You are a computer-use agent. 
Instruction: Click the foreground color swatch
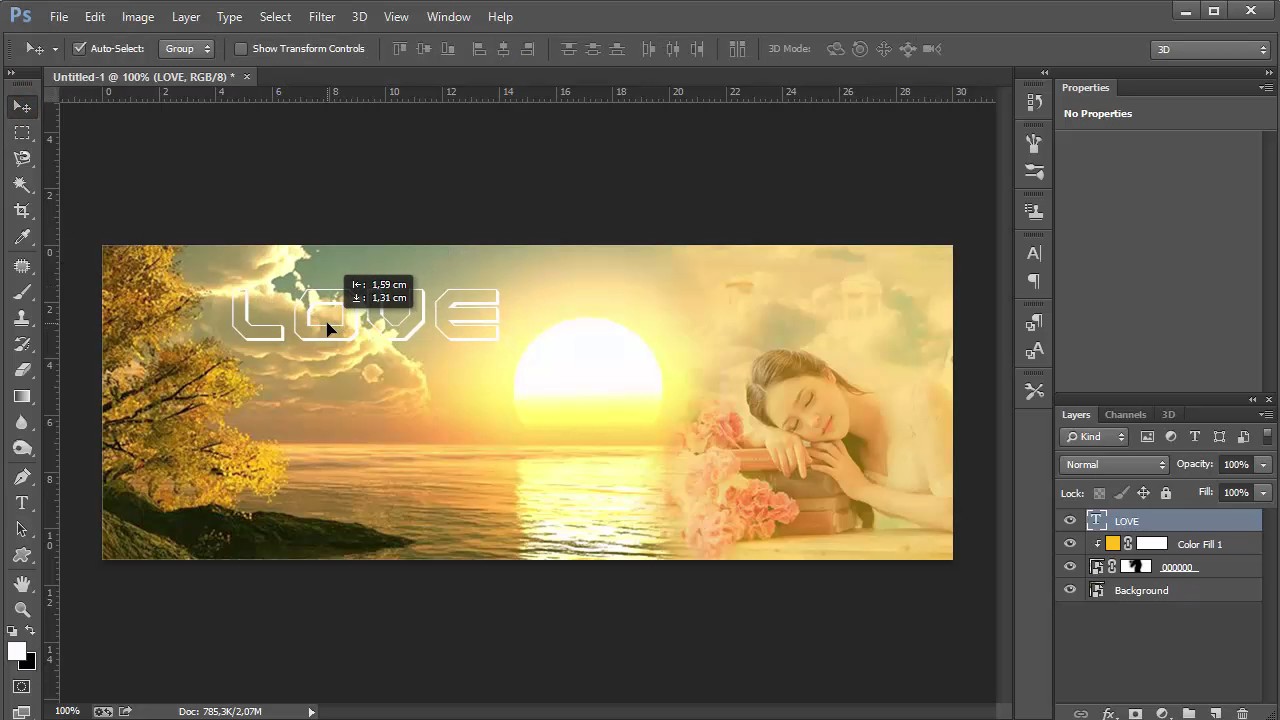pos(16,652)
